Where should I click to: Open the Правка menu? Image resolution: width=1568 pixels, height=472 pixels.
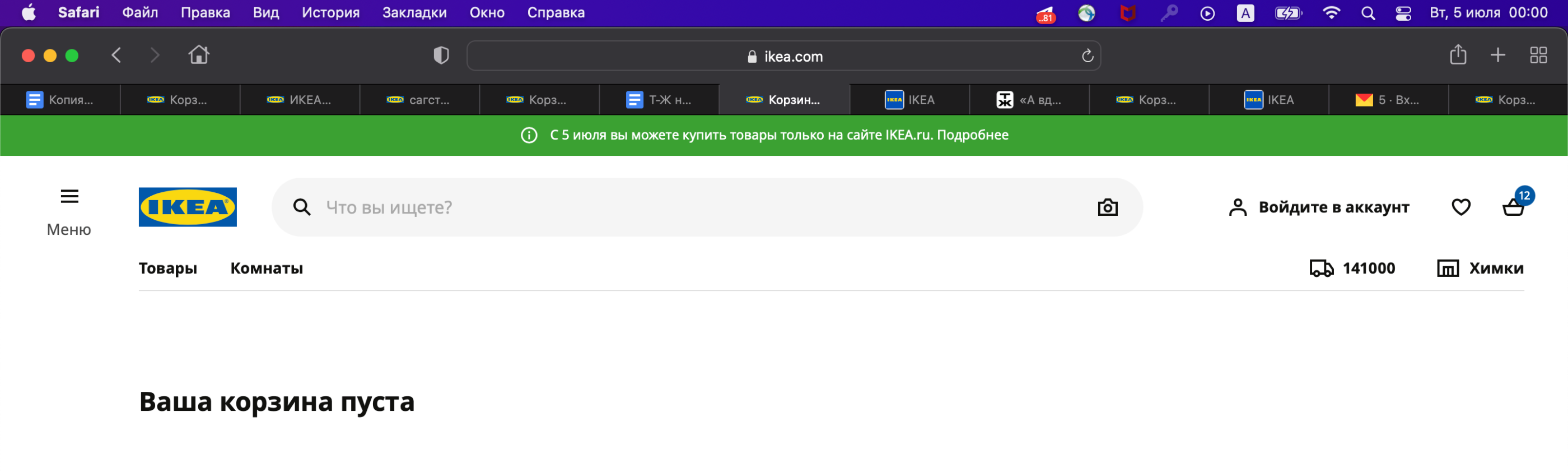pos(205,13)
